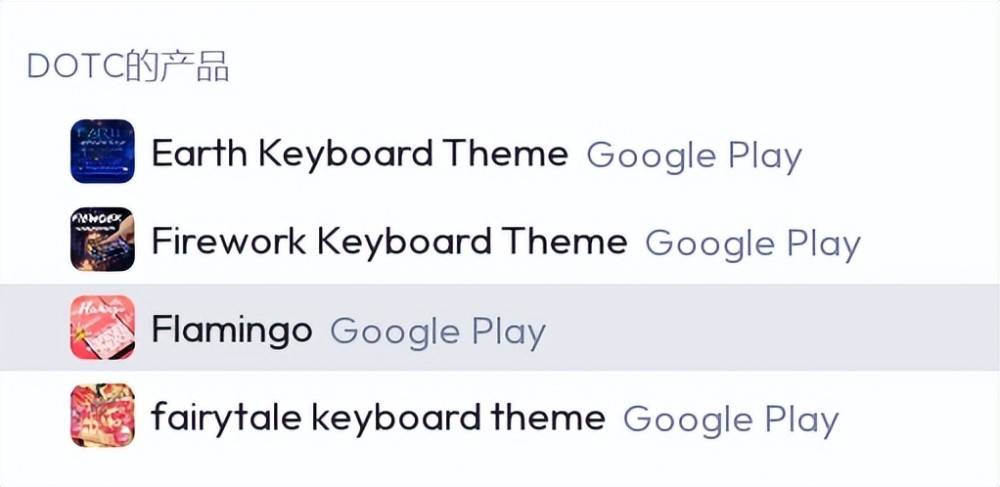Click the Firework Keyboard Theme app icon
Screen dimensions: 1000x487
click(x=102, y=239)
